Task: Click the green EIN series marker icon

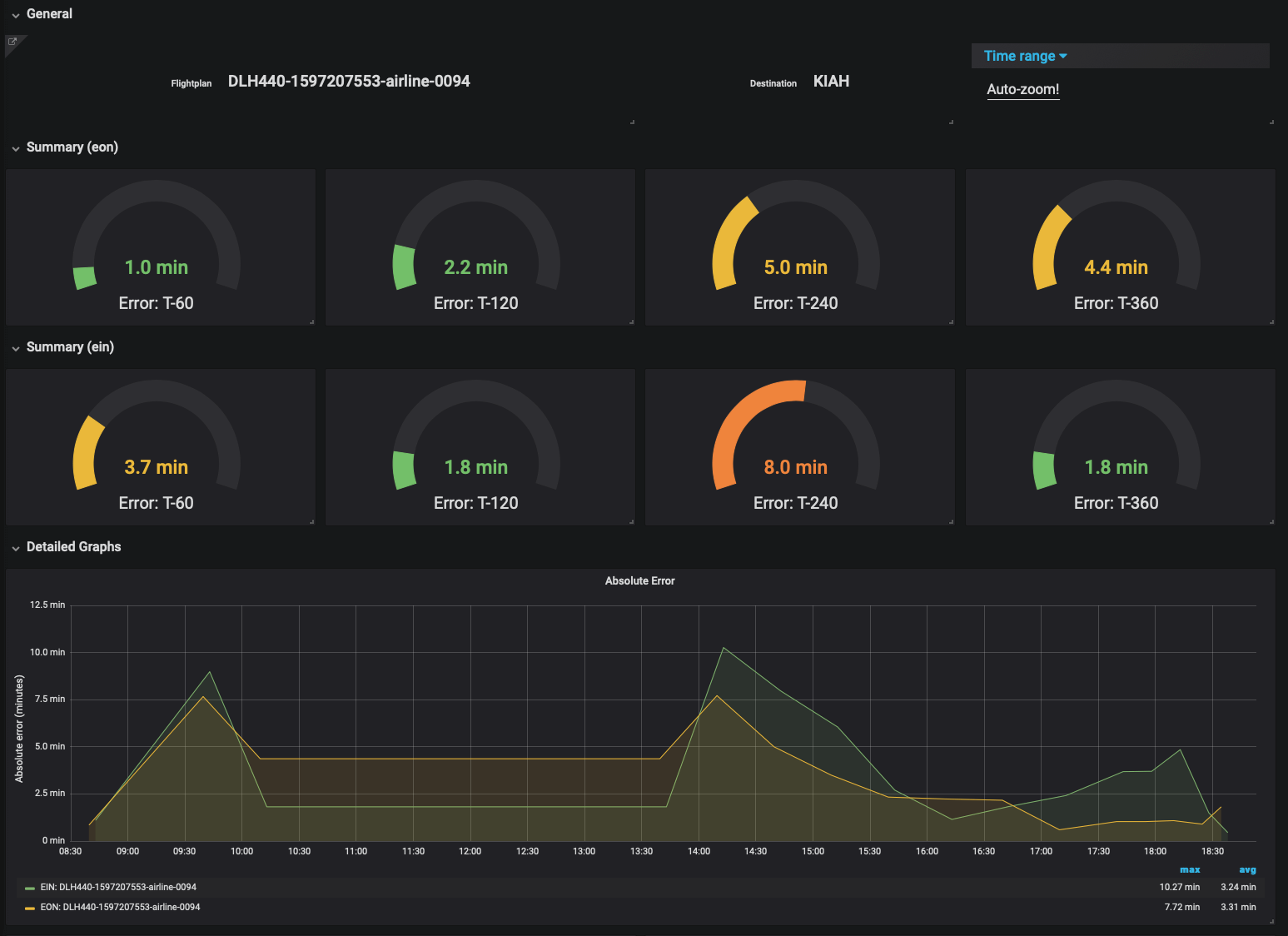Action: (29, 887)
